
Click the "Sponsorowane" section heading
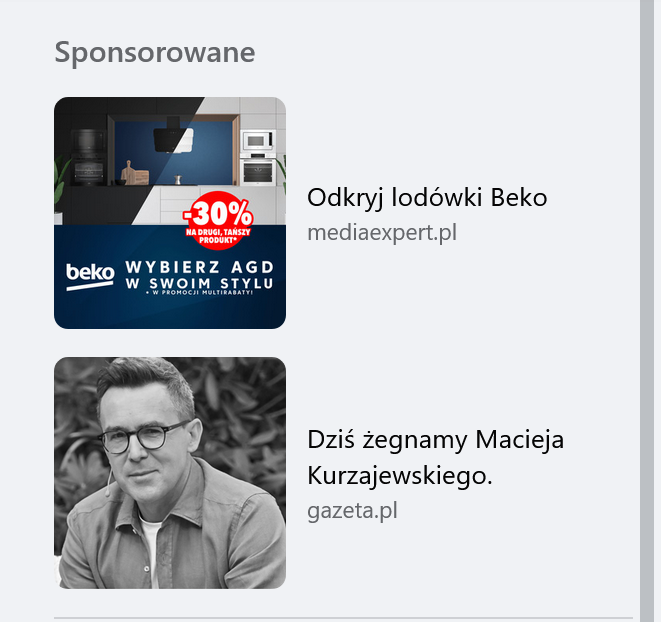(x=155, y=53)
